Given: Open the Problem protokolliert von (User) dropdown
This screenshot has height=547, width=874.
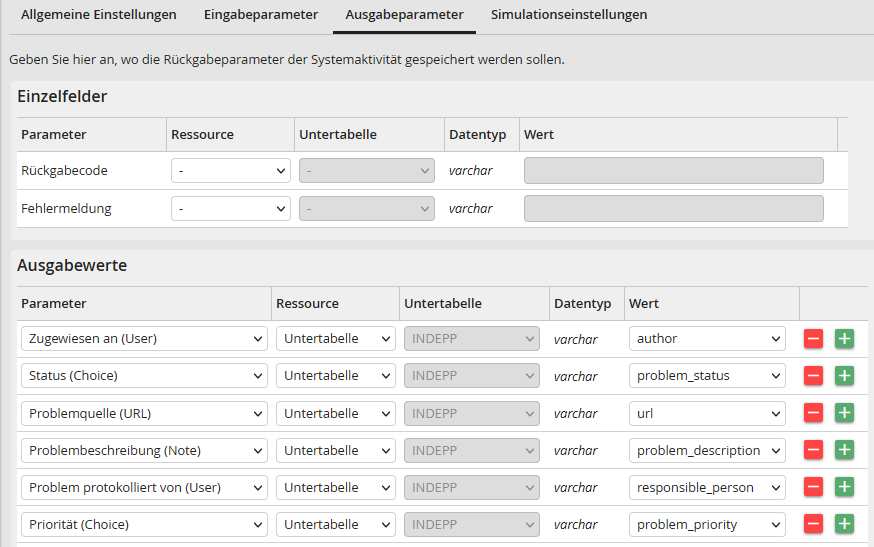Looking at the screenshot, I should coord(144,487).
